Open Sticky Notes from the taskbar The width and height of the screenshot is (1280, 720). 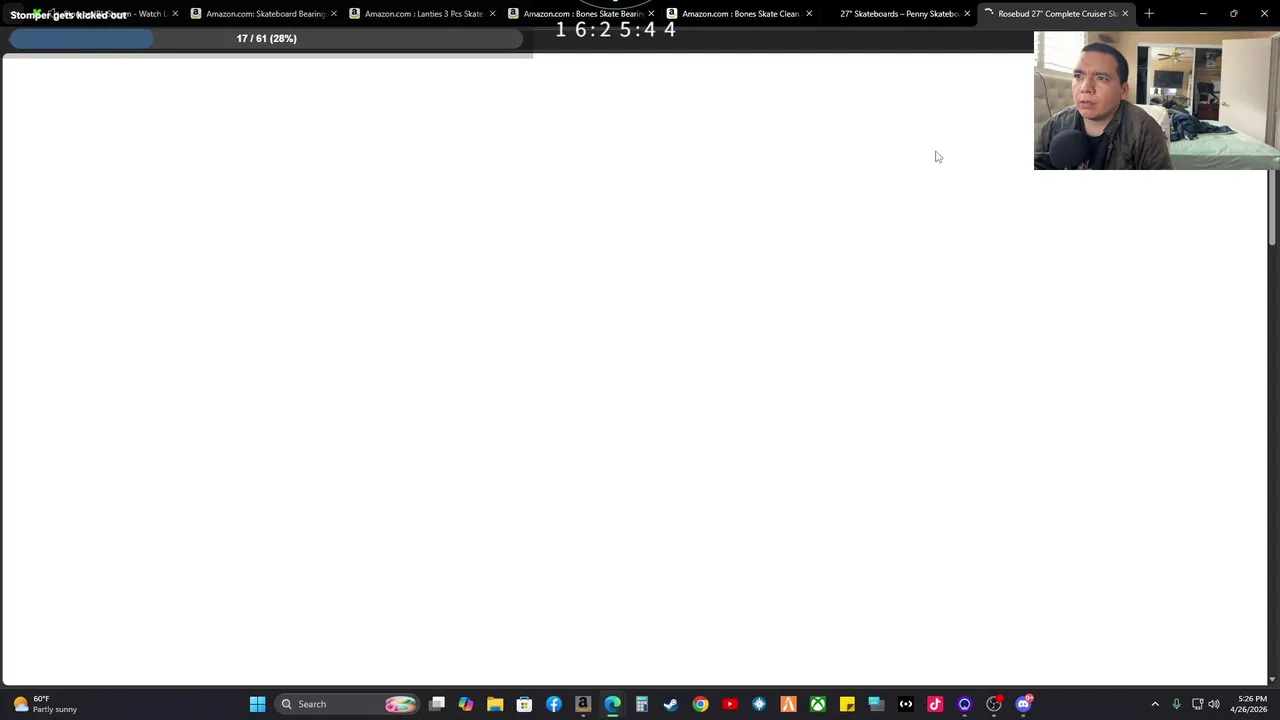(847, 704)
